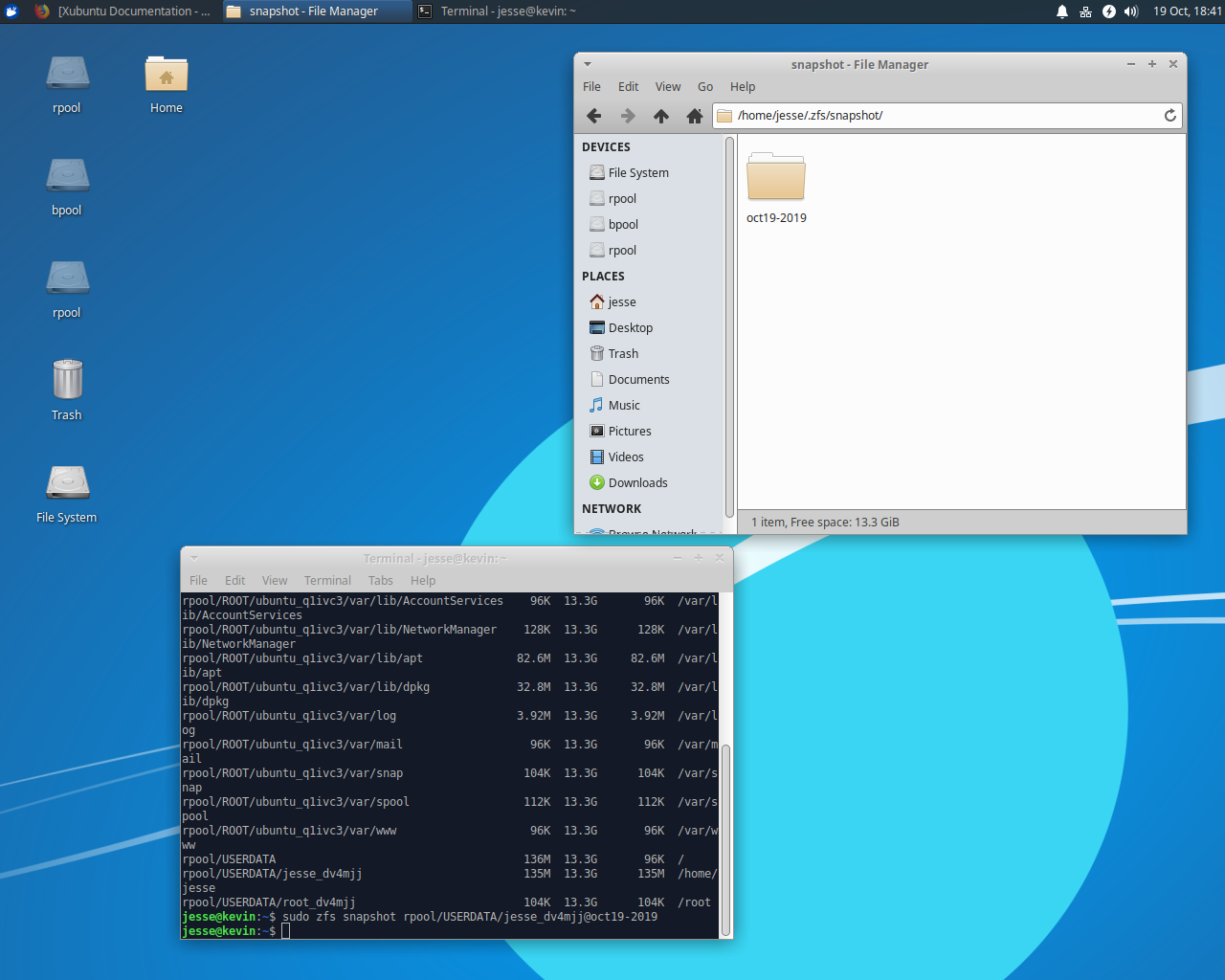Click the snapshot File Manager taskbar button
This screenshot has height=980, width=1225.
click(316, 11)
